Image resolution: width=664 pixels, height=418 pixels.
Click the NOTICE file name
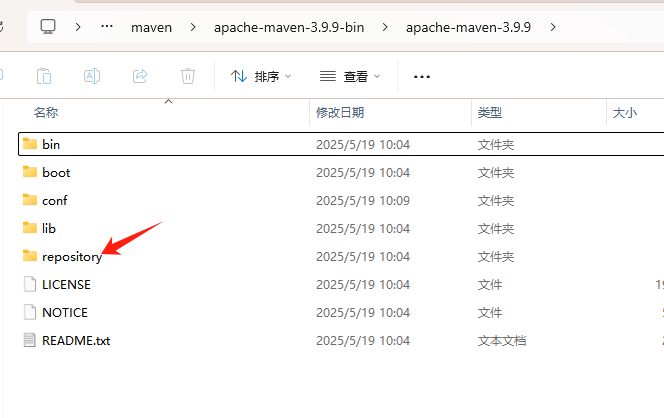(65, 313)
